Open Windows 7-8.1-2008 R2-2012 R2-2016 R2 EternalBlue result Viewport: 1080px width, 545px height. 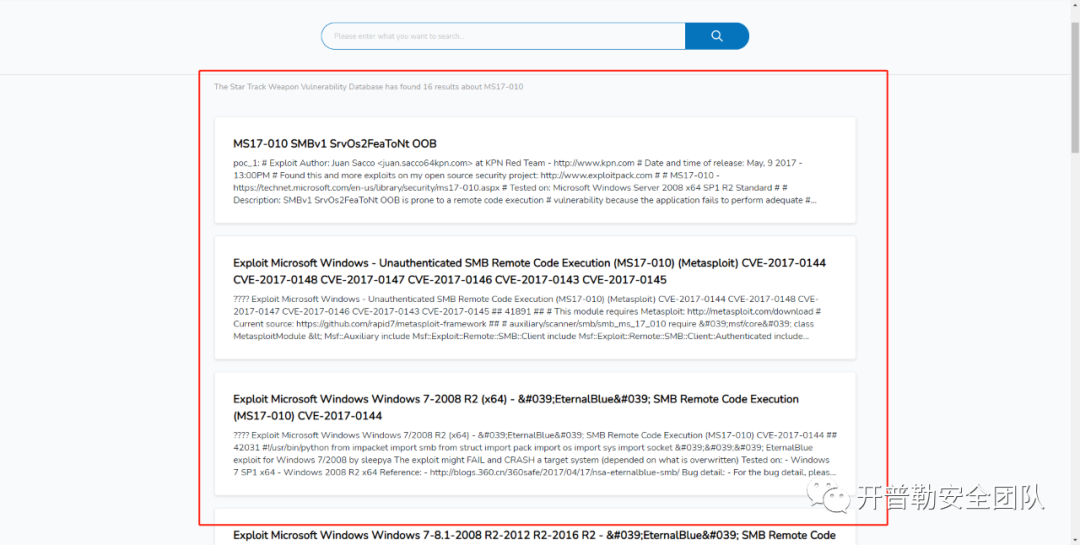pyautogui.click(x=534, y=535)
